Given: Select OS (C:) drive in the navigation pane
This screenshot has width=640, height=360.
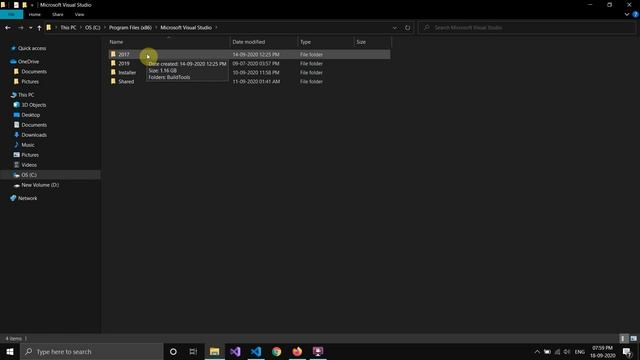Looking at the screenshot, I should (29, 175).
